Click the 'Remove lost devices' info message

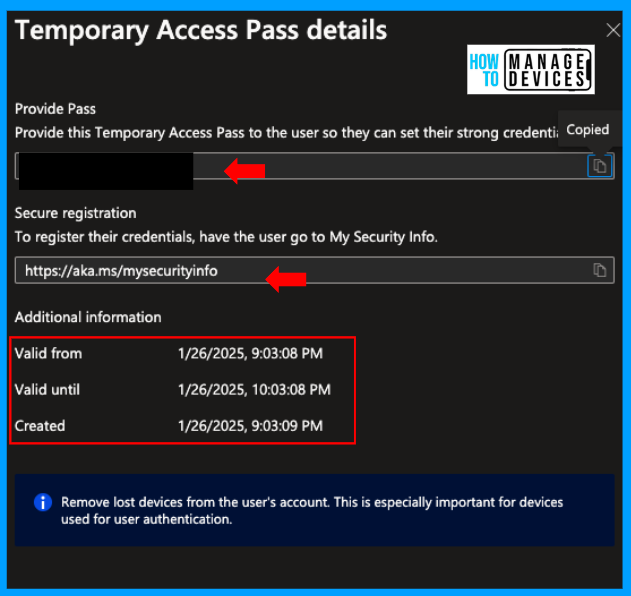point(312,511)
